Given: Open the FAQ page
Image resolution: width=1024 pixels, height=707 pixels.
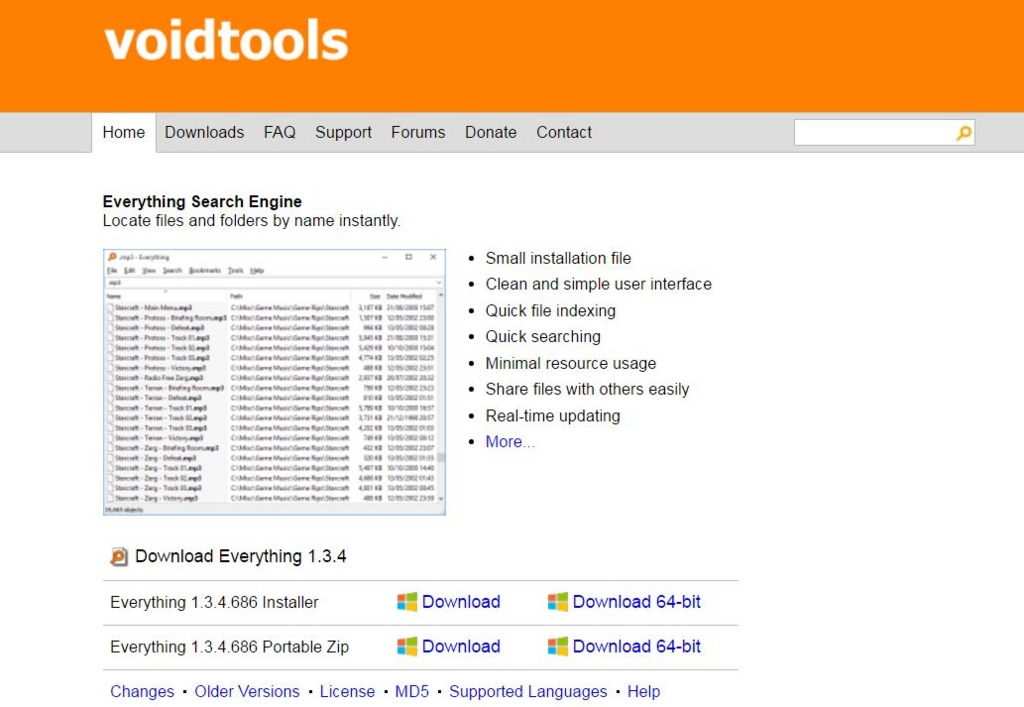Looking at the screenshot, I should [x=280, y=133].
